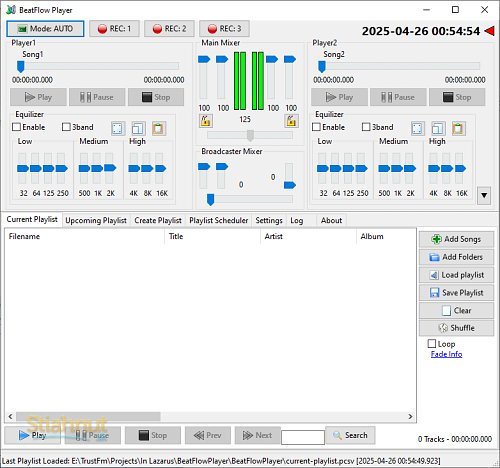Click the REC: 3 record button
Image resolution: width=500 pixels, height=468 pixels.
(x=224, y=29)
